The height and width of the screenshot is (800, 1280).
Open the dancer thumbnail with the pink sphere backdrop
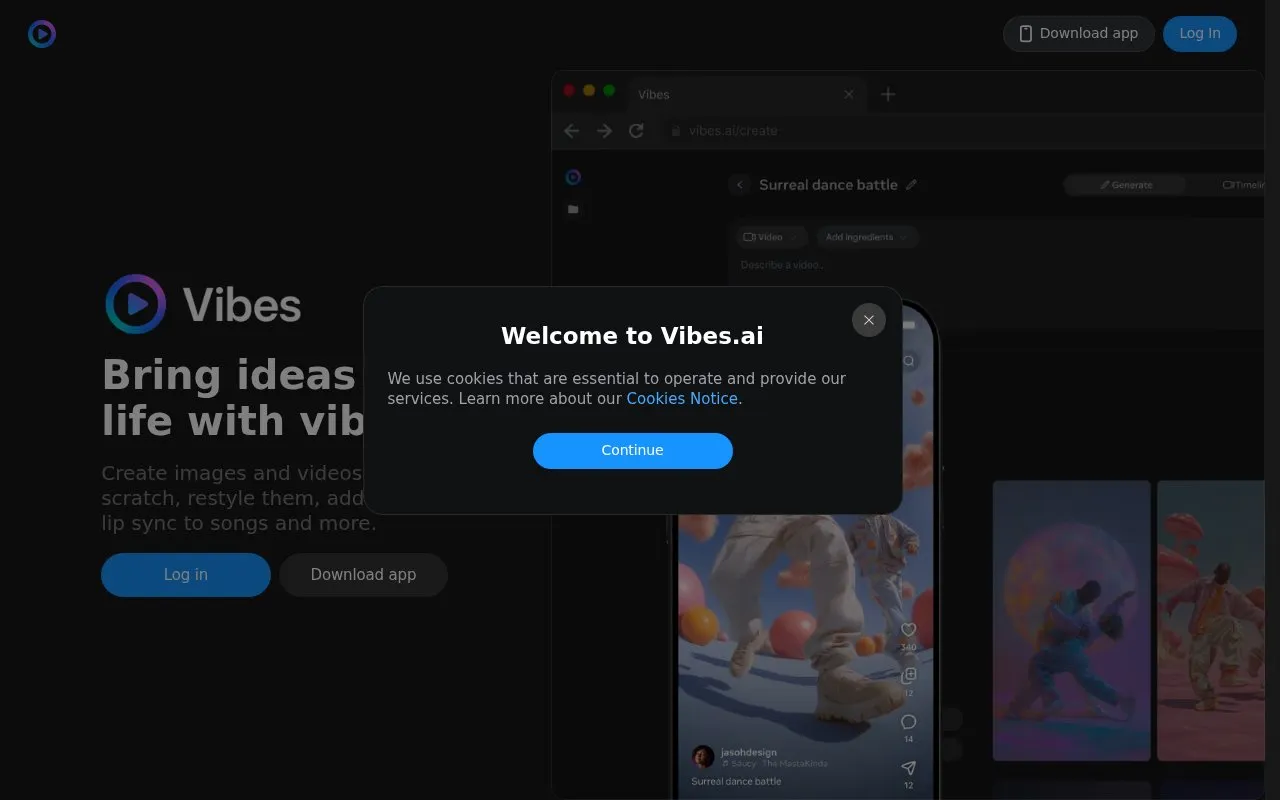pos(1071,621)
